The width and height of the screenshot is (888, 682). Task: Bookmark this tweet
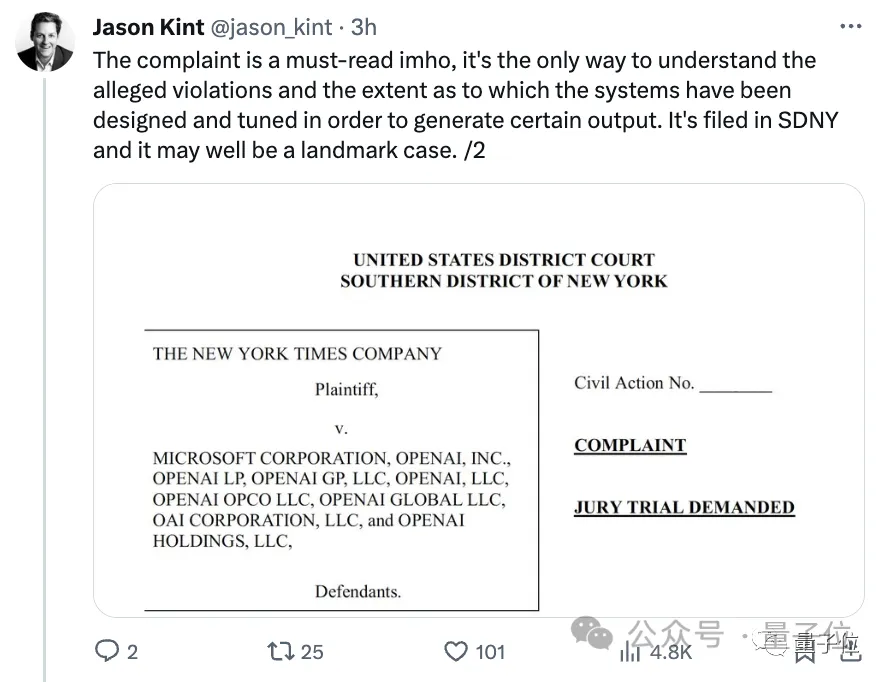coord(806,651)
